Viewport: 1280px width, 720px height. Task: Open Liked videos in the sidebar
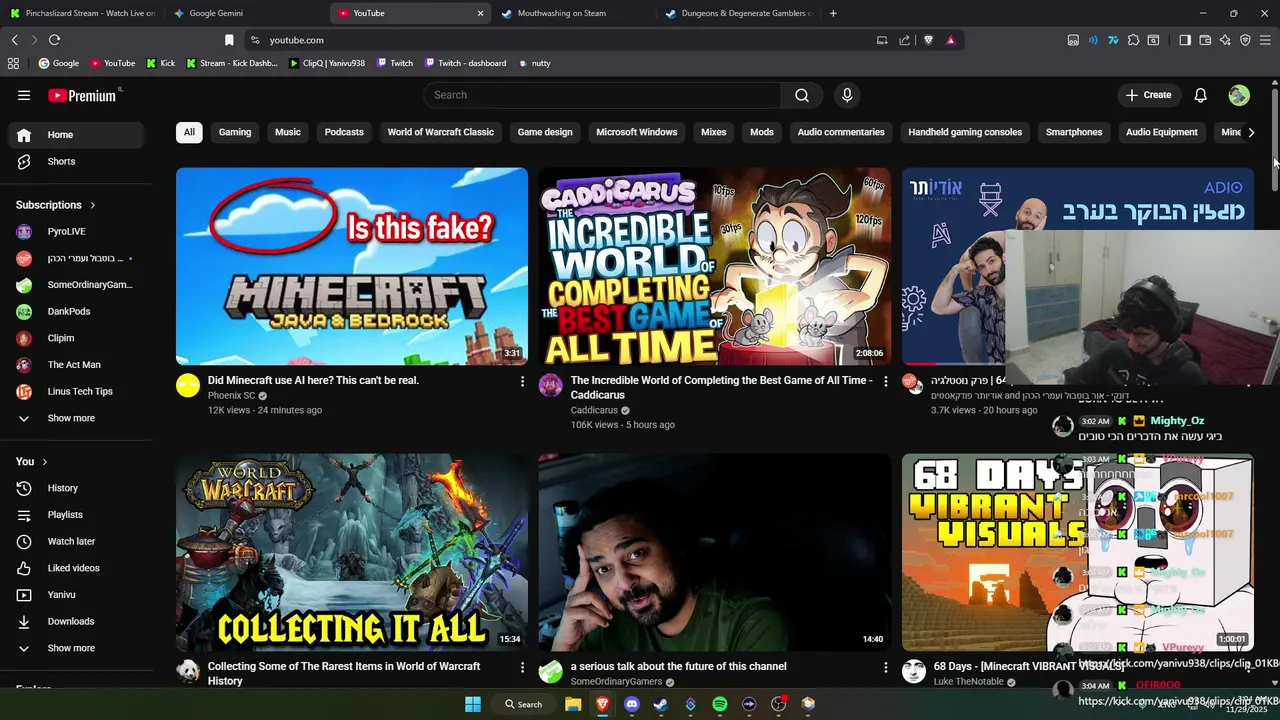(x=78, y=568)
